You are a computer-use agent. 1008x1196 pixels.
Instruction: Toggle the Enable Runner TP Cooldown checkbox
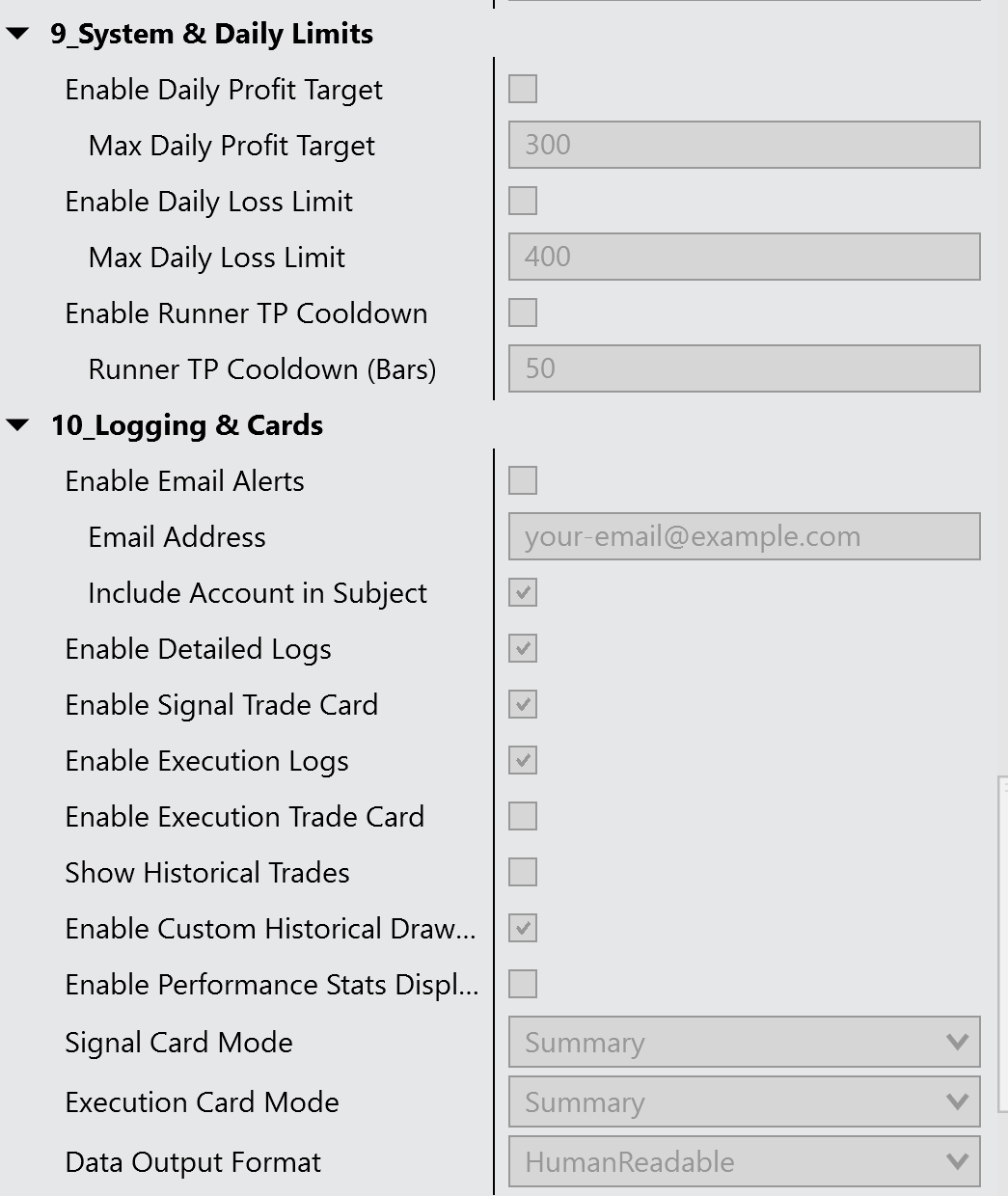(x=523, y=313)
